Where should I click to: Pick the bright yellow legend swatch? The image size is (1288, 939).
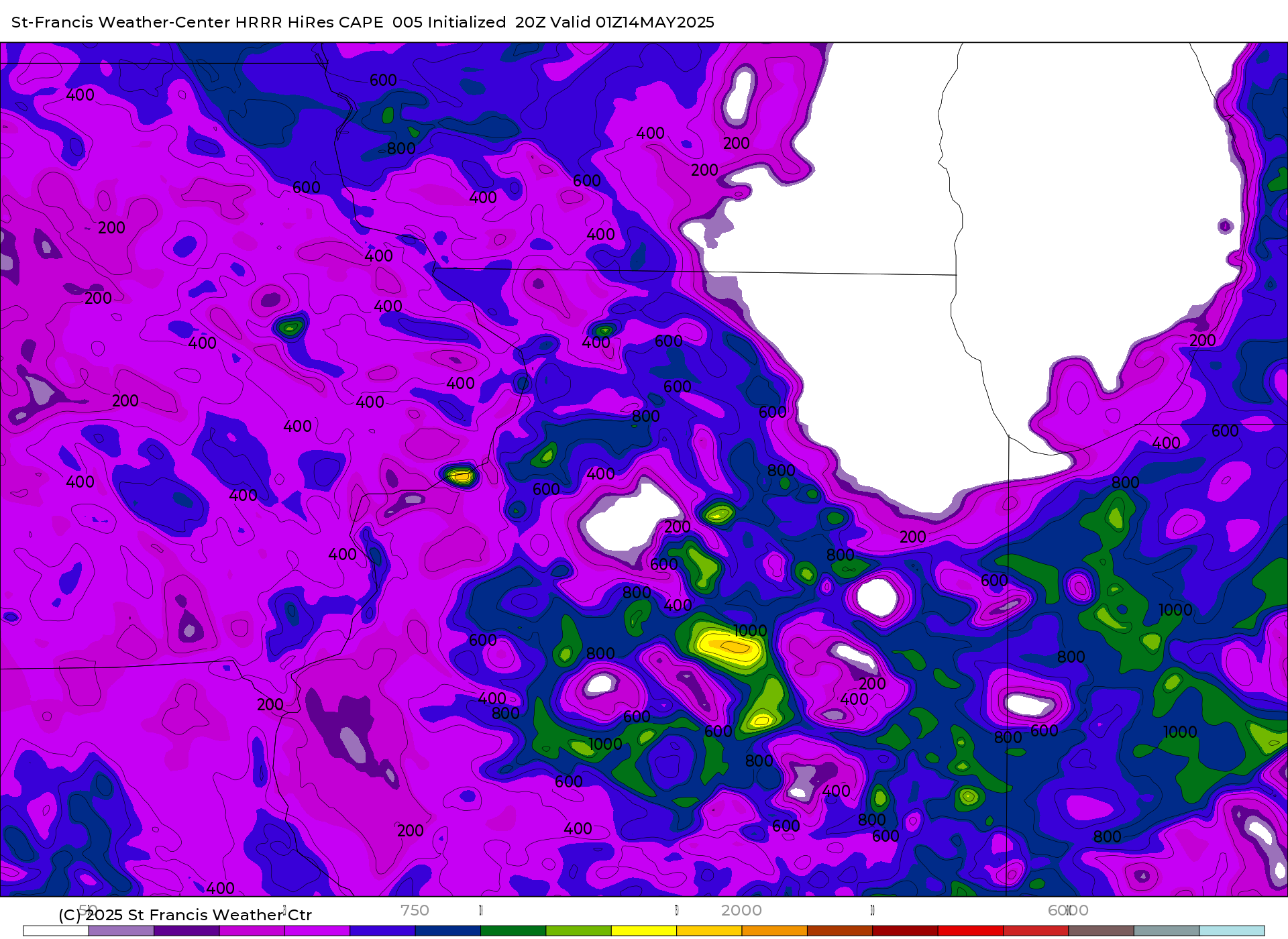[644, 931]
